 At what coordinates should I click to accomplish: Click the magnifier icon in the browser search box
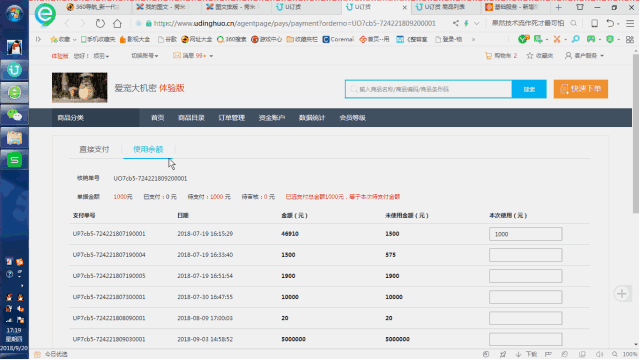[x=574, y=23]
